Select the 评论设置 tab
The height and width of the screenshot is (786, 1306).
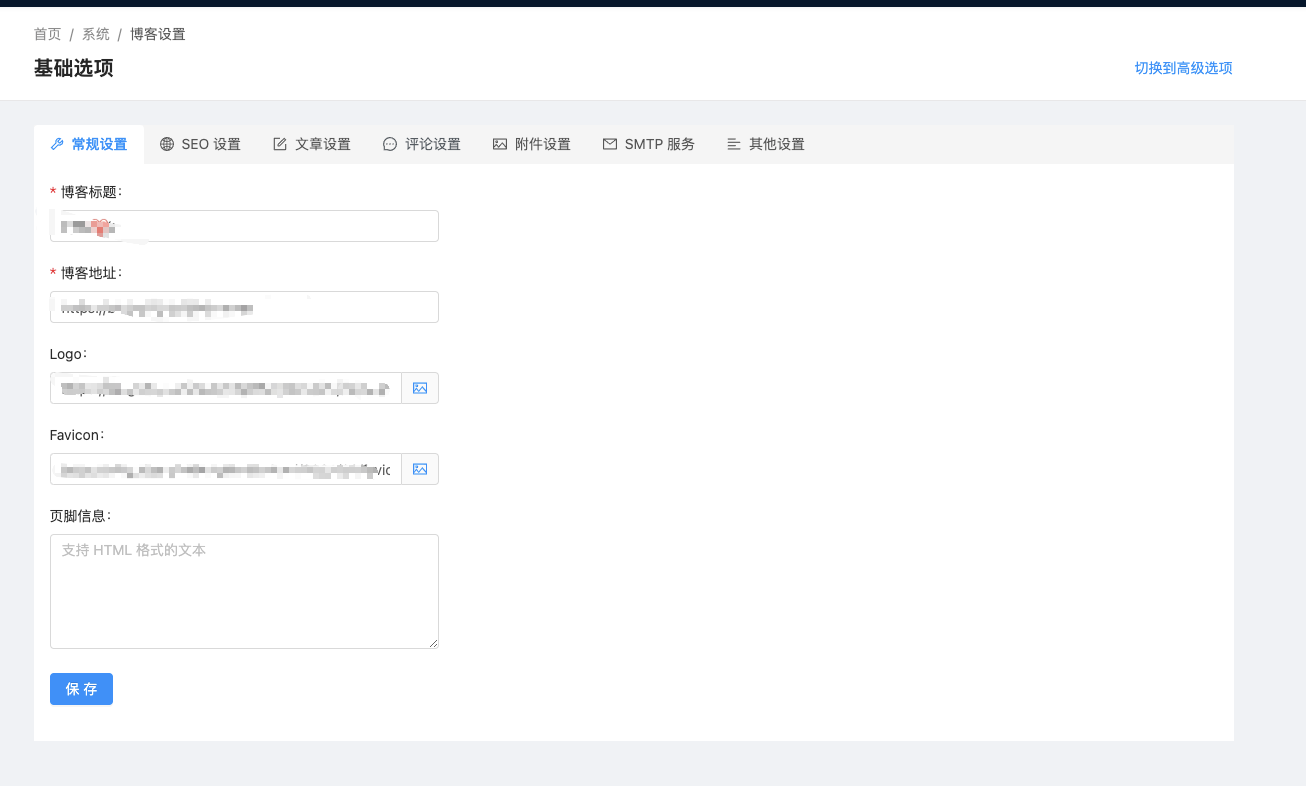click(x=422, y=144)
